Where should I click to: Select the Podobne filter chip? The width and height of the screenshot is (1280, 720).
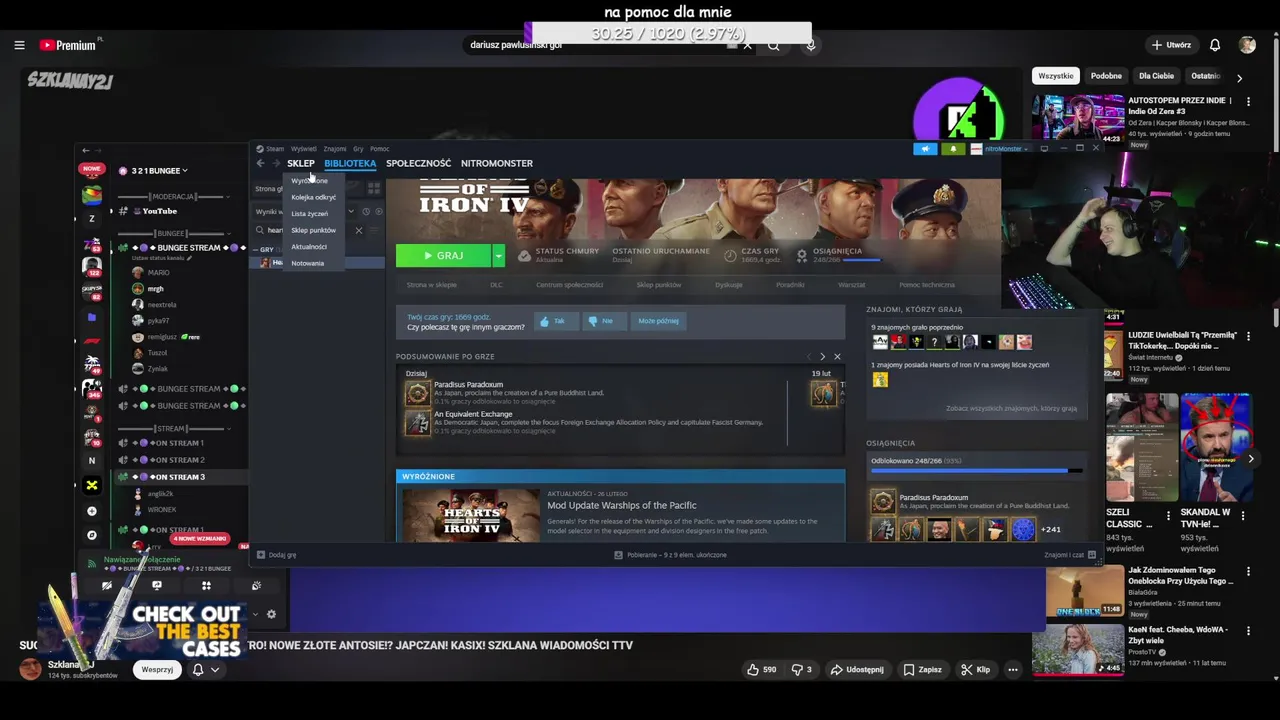[1106, 76]
